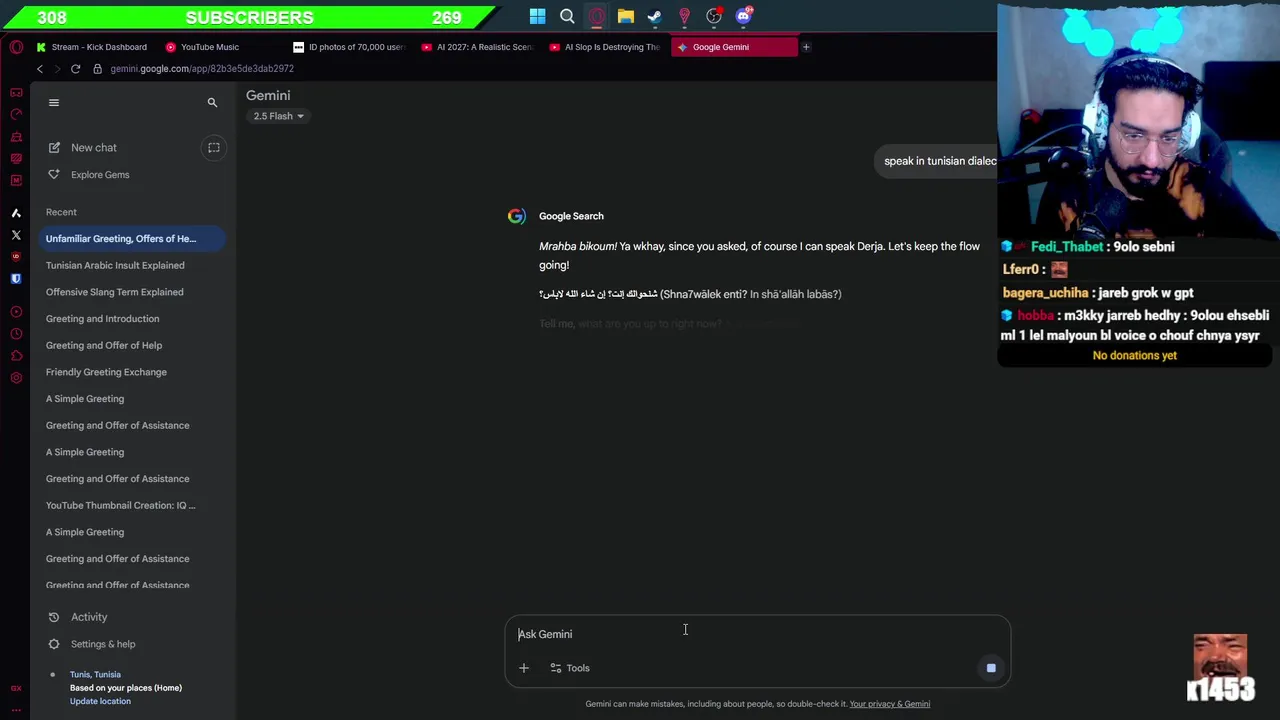
Task: Open the Aria AI icon in sidebar
Action: 16,212
